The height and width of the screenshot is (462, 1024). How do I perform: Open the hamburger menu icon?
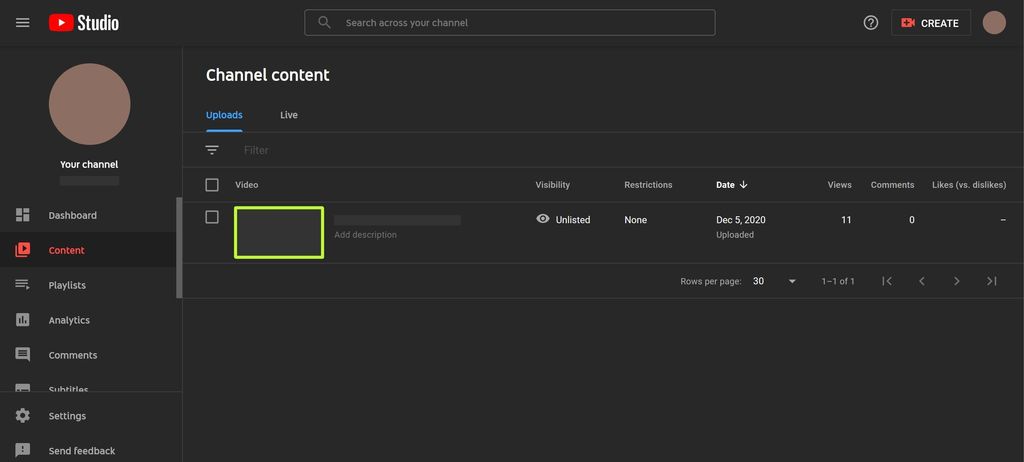22,22
